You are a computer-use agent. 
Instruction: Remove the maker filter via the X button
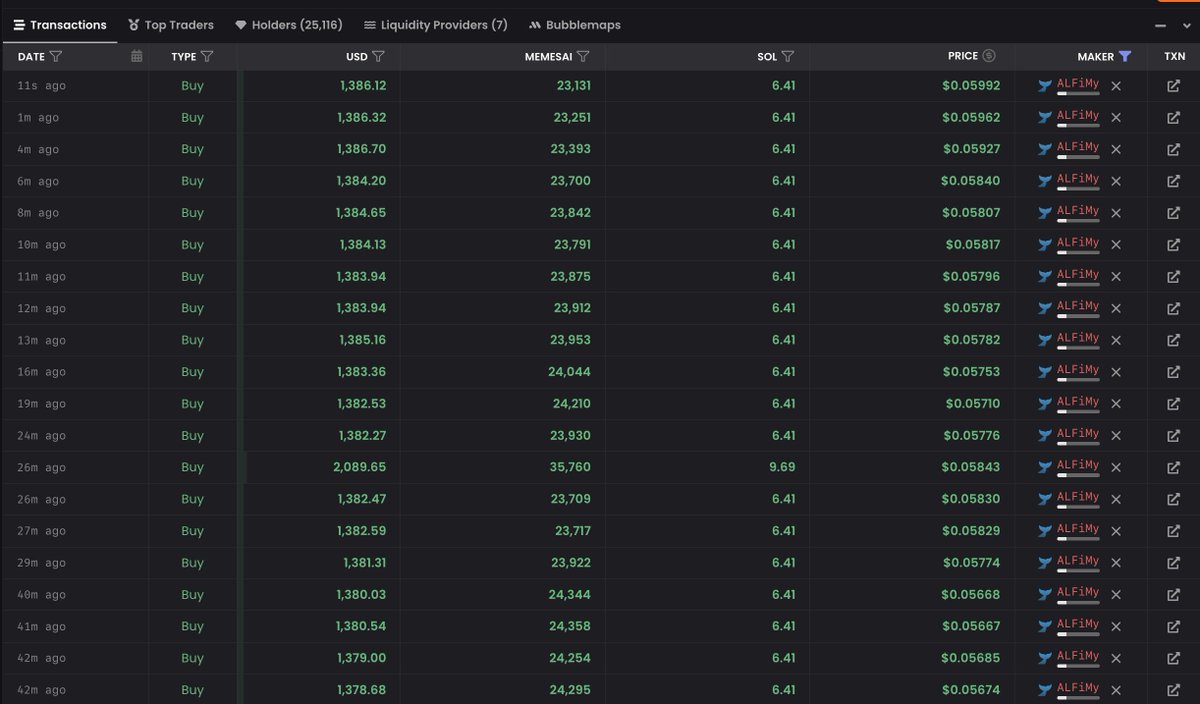[1116, 86]
